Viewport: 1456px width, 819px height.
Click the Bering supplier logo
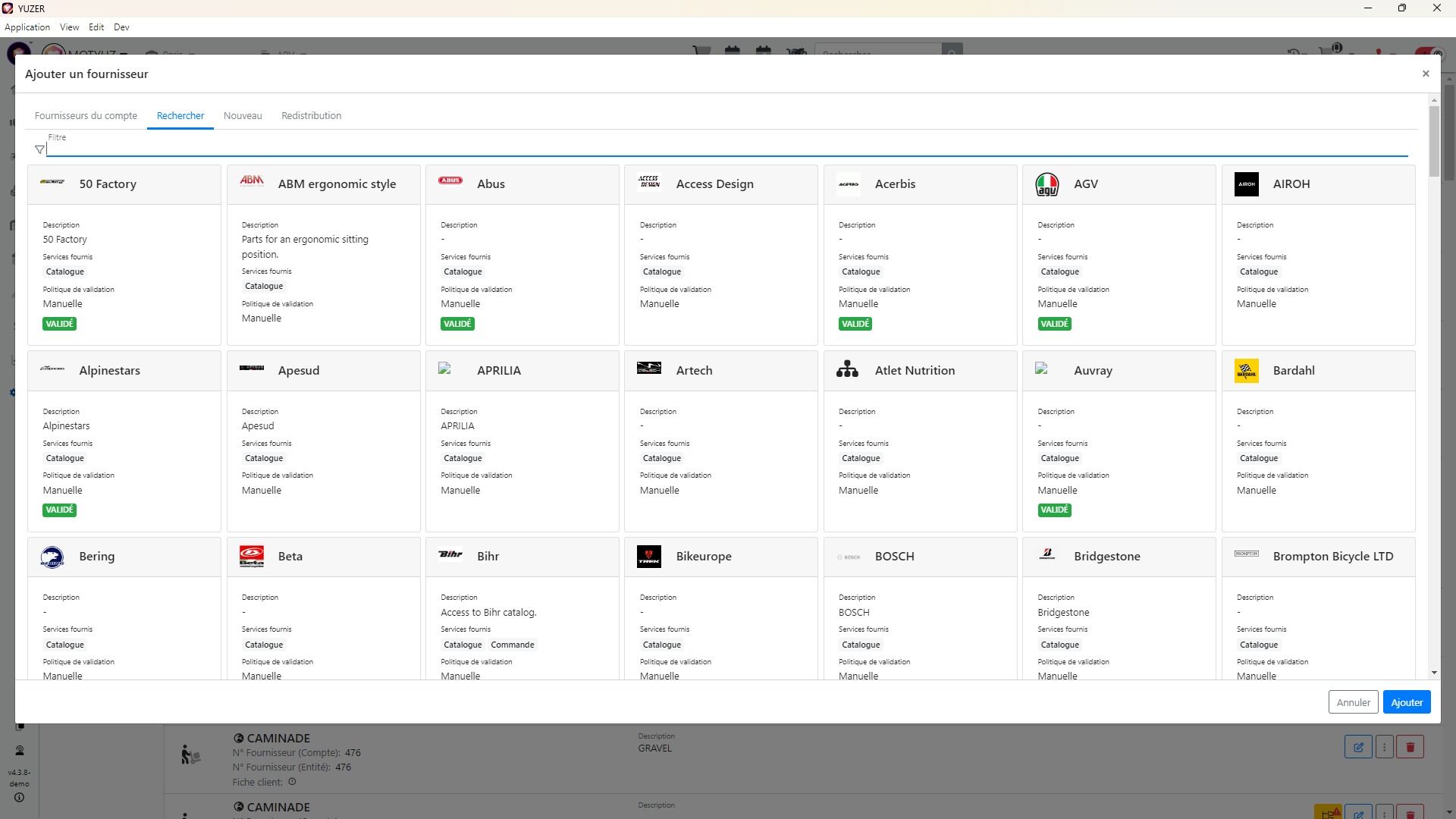tap(52, 557)
